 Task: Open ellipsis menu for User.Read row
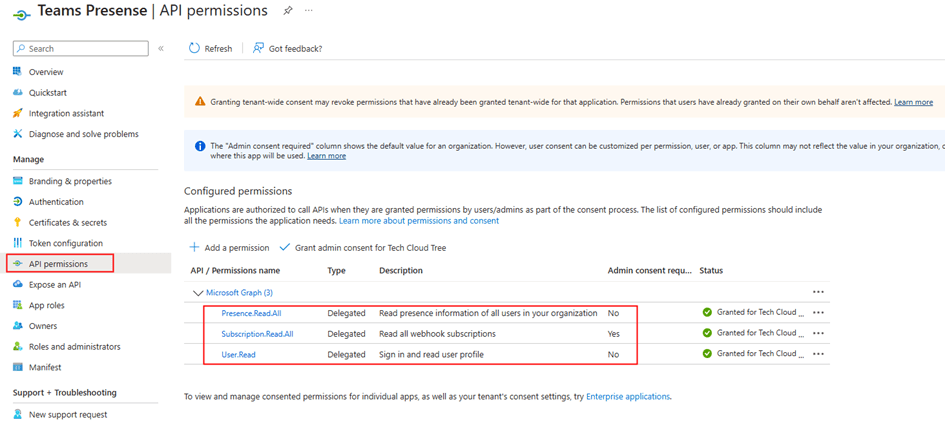(818, 354)
